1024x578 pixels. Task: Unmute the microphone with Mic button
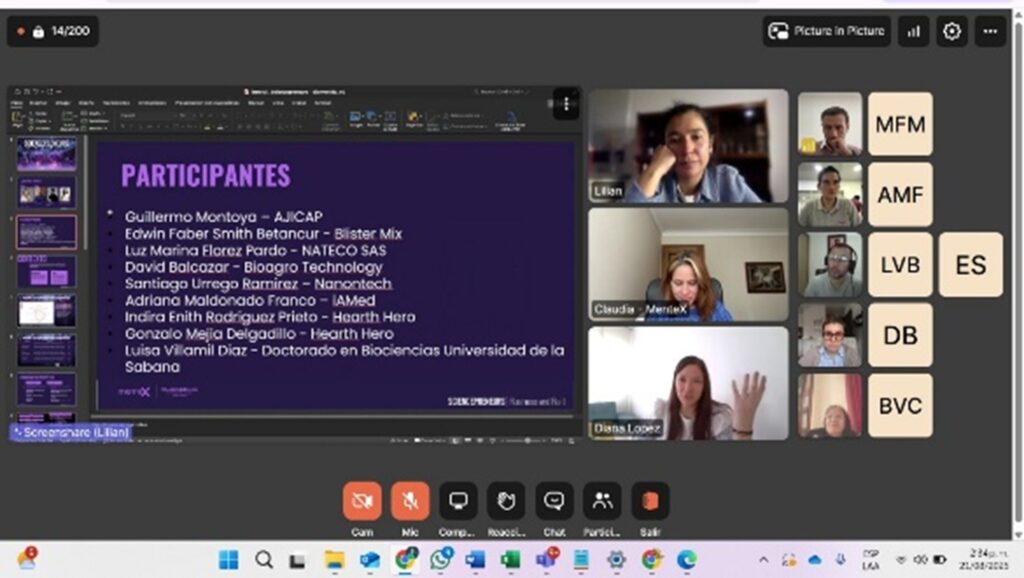(410, 501)
